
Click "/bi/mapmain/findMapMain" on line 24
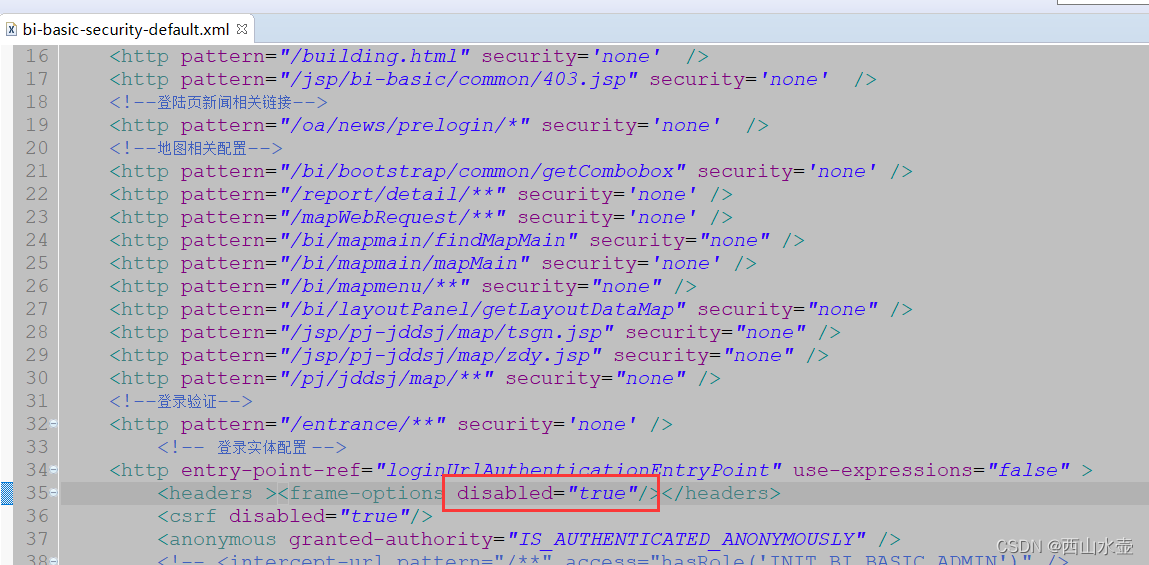click(x=429, y=240)
